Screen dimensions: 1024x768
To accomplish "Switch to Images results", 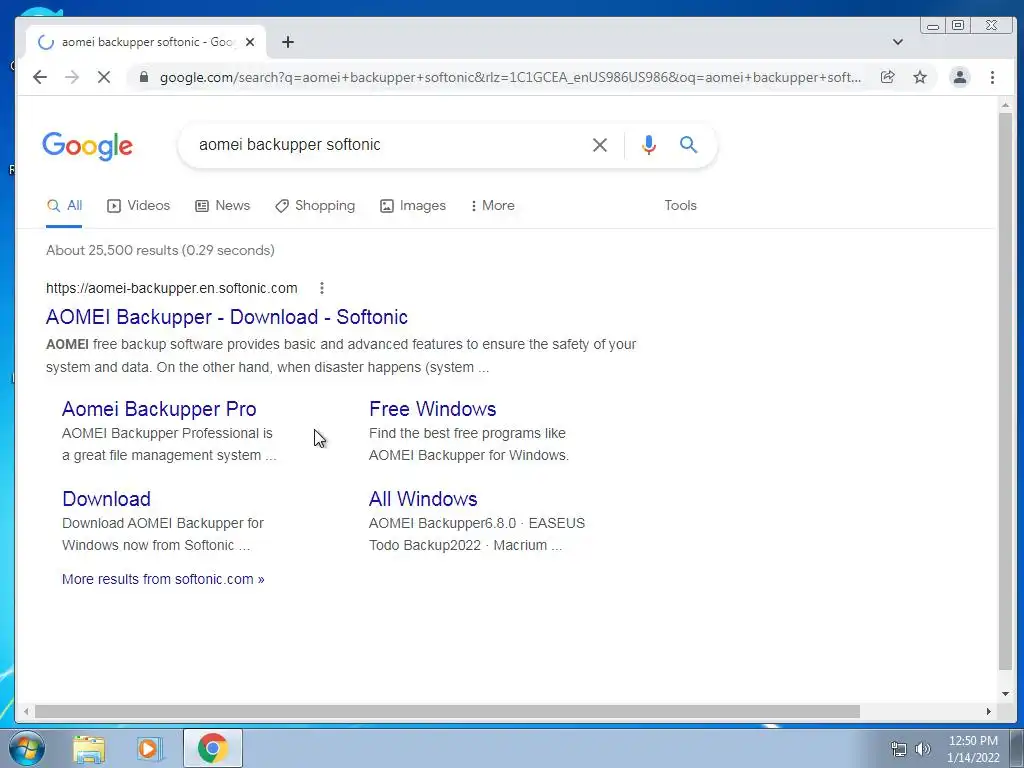I will 413,206.
